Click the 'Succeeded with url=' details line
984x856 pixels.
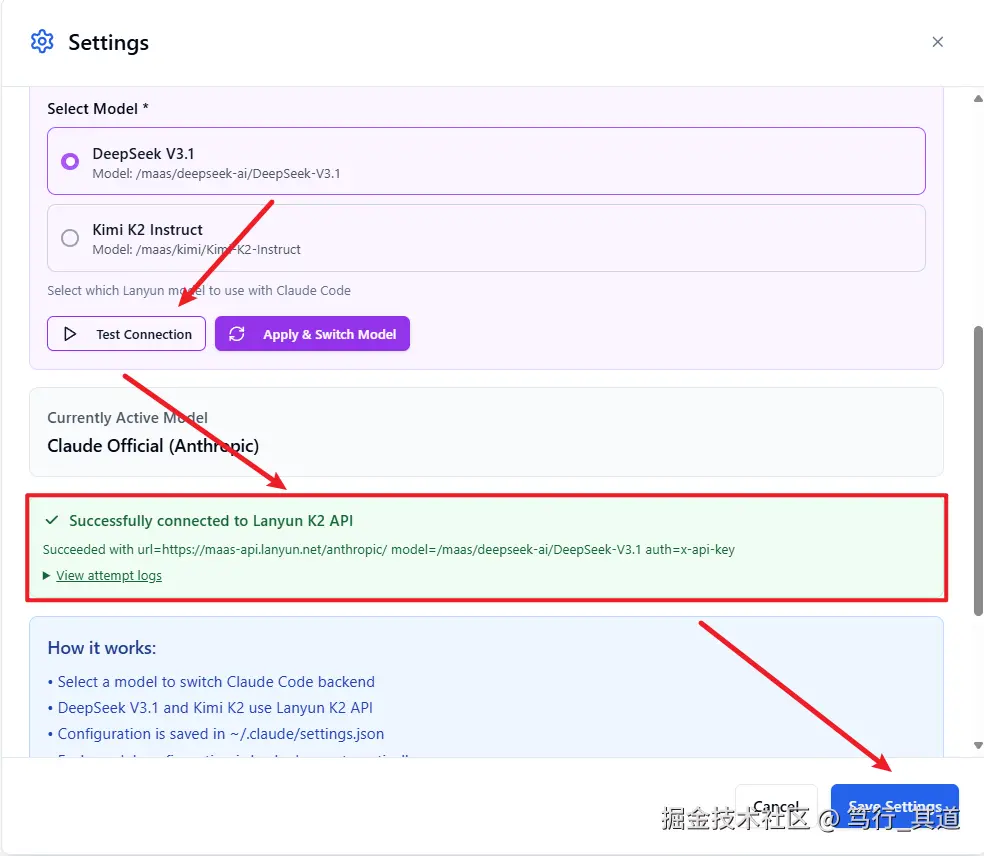[388, 549]
